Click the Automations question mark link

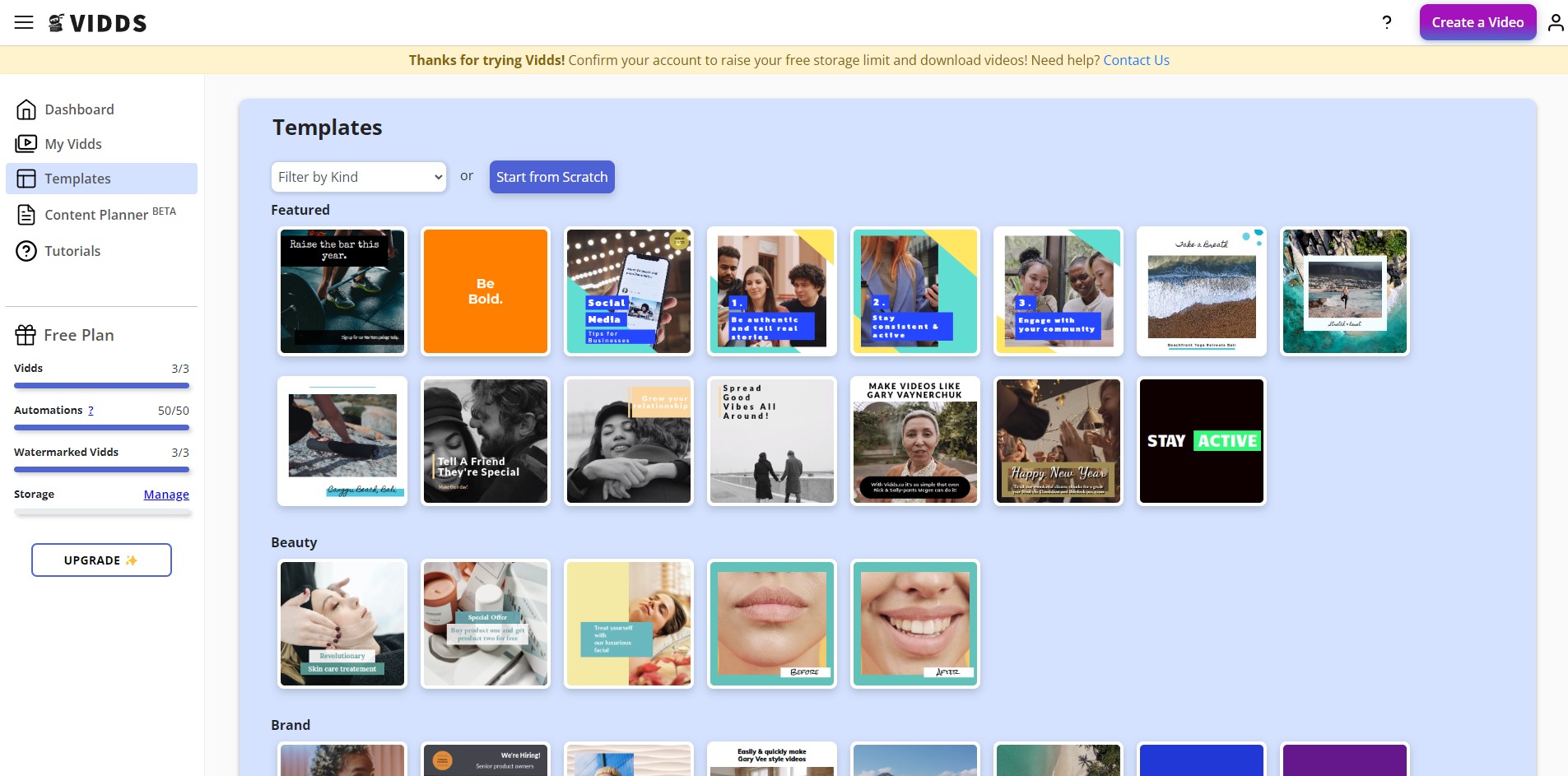click(91, 410)
